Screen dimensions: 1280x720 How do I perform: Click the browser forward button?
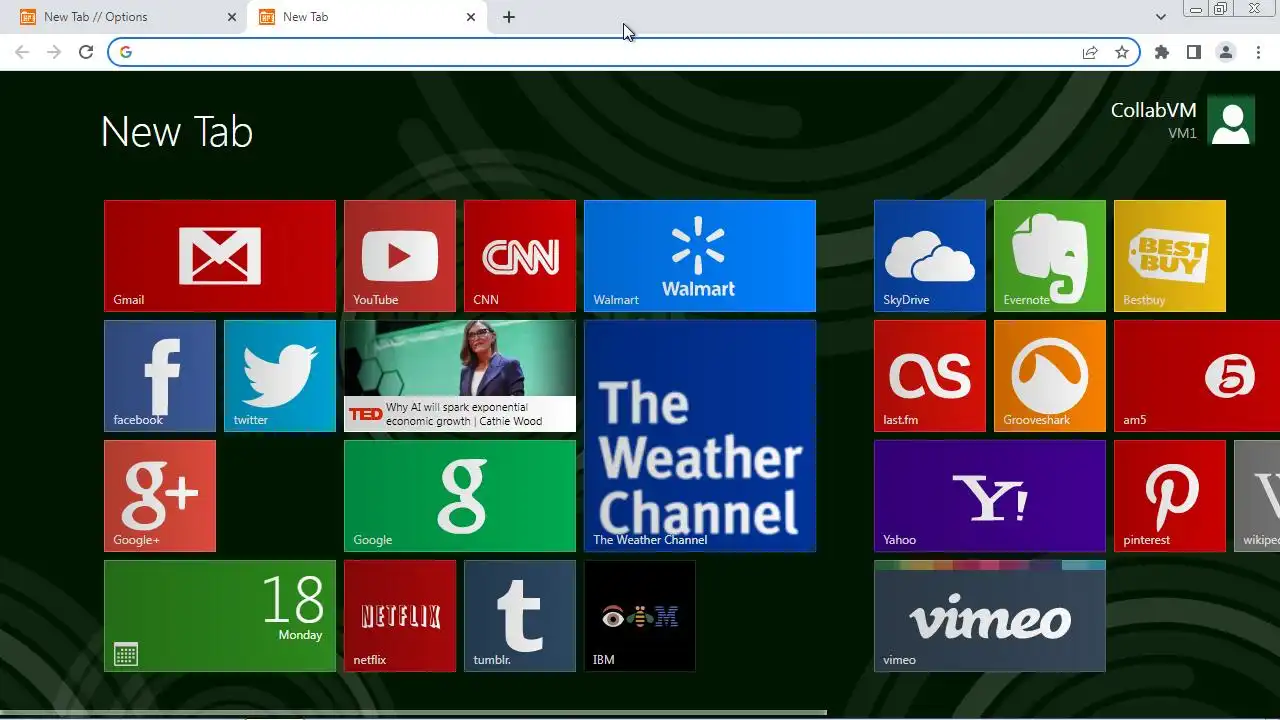click(x=54, y=52)
